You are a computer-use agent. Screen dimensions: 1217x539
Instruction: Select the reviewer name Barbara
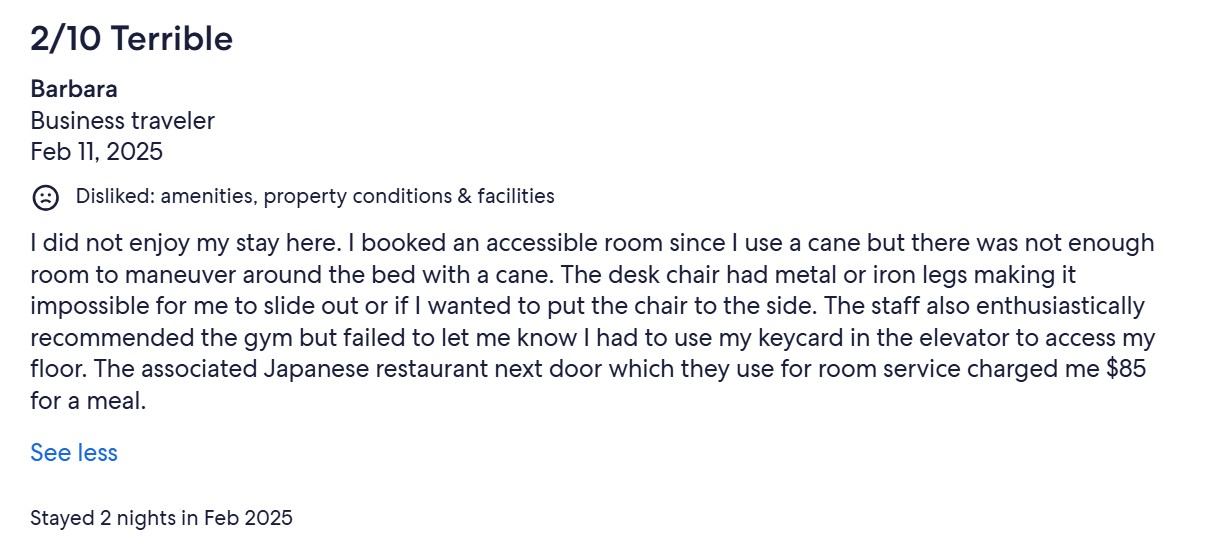click(x=74, y=89)
